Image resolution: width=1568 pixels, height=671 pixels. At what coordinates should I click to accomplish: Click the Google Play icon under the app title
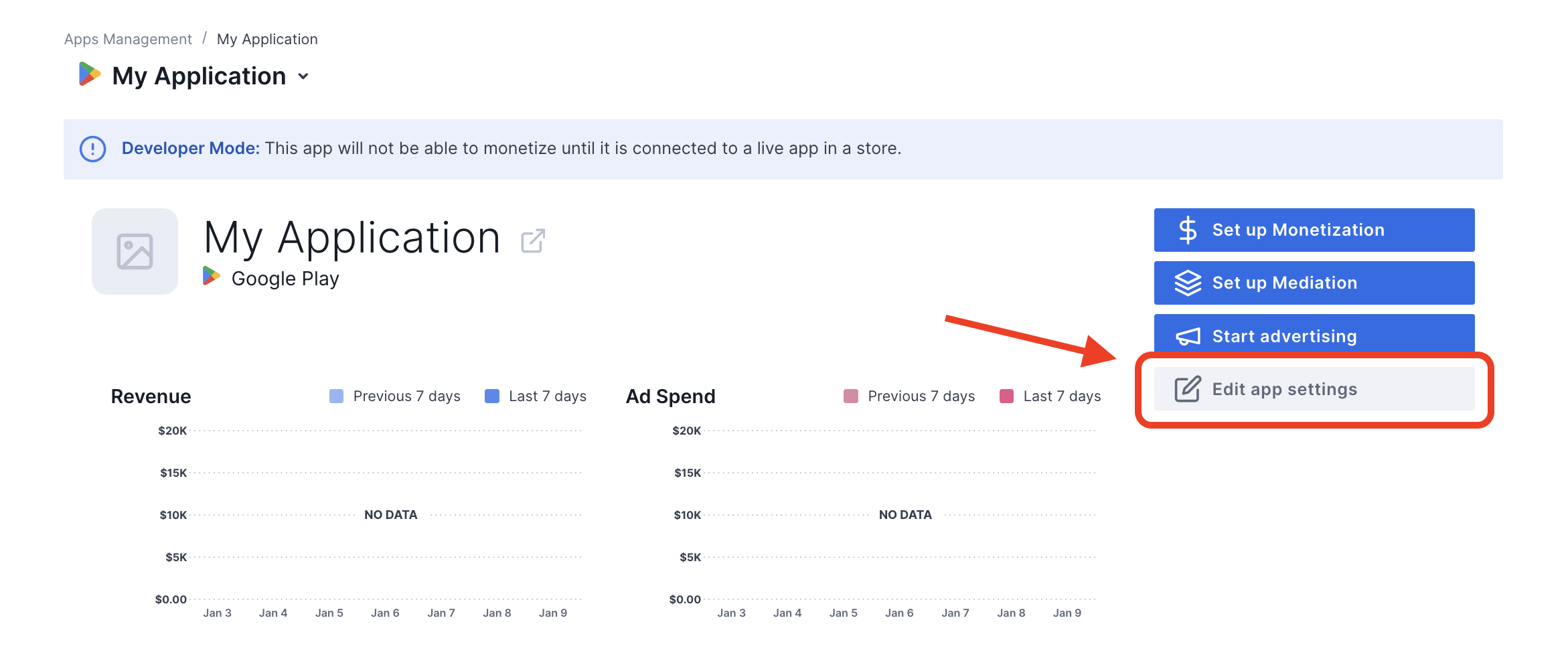(212, 277)
